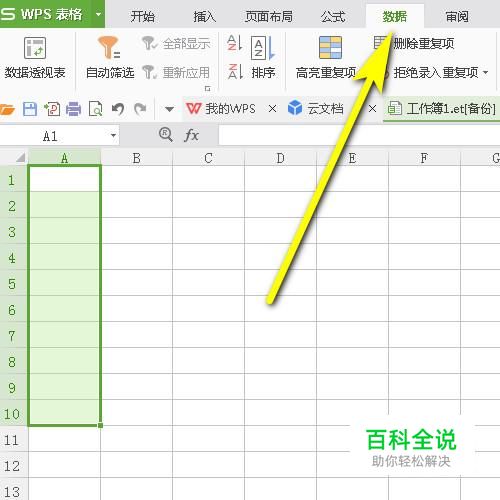Viewport: 500px width, 500px height.
Task: Select column D header
Action: click(x=281, y=158)
